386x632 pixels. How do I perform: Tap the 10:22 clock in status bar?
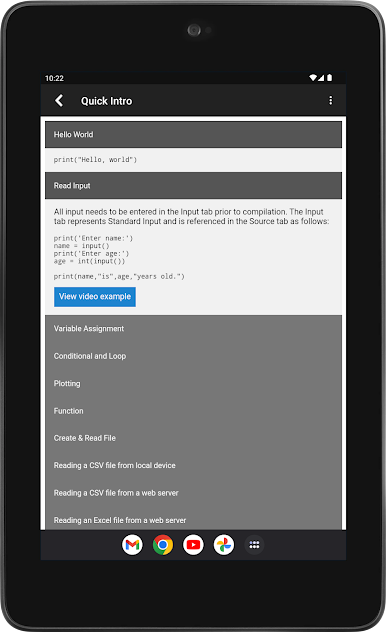54,78
